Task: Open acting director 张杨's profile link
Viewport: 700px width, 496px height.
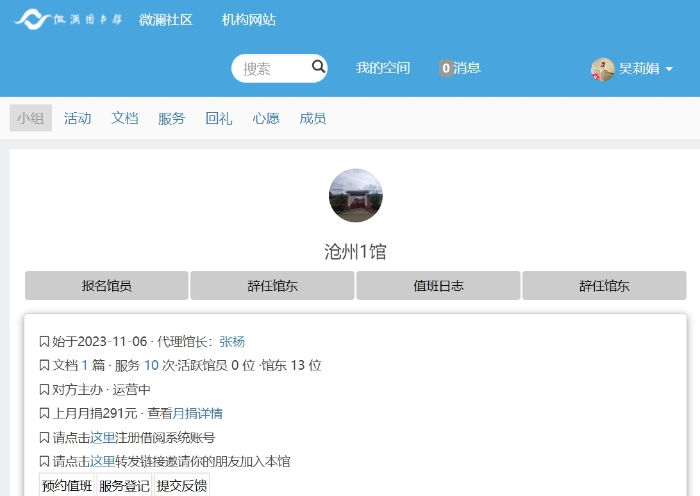Action: tap(232, 341)
